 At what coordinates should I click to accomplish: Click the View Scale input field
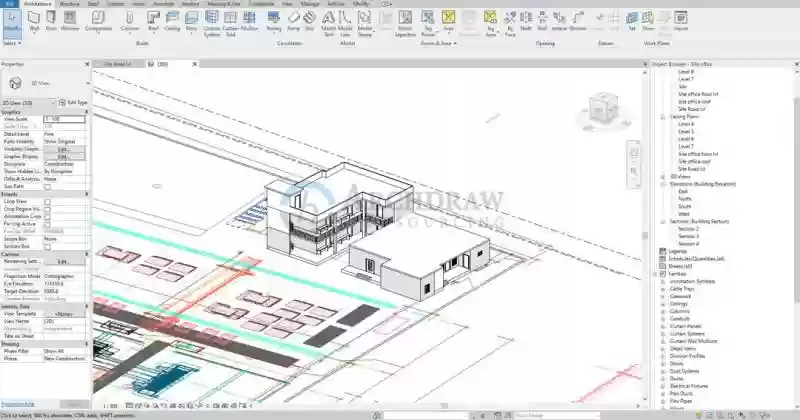click(x=64, y=119)
